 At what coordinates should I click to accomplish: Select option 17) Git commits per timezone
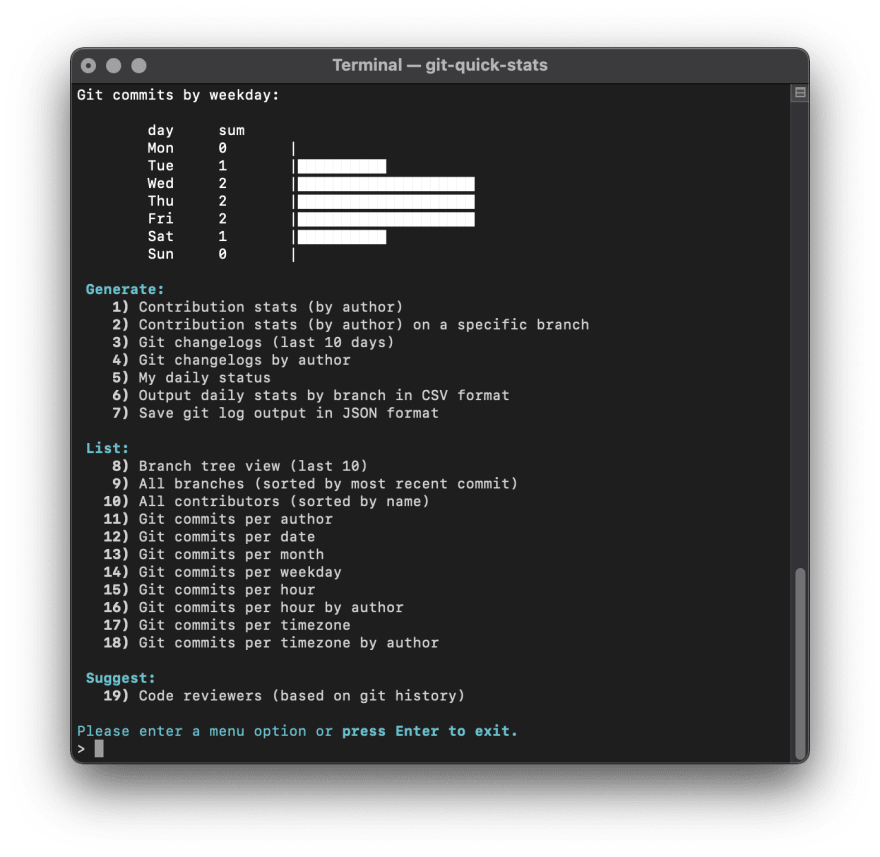click(227, 625)
